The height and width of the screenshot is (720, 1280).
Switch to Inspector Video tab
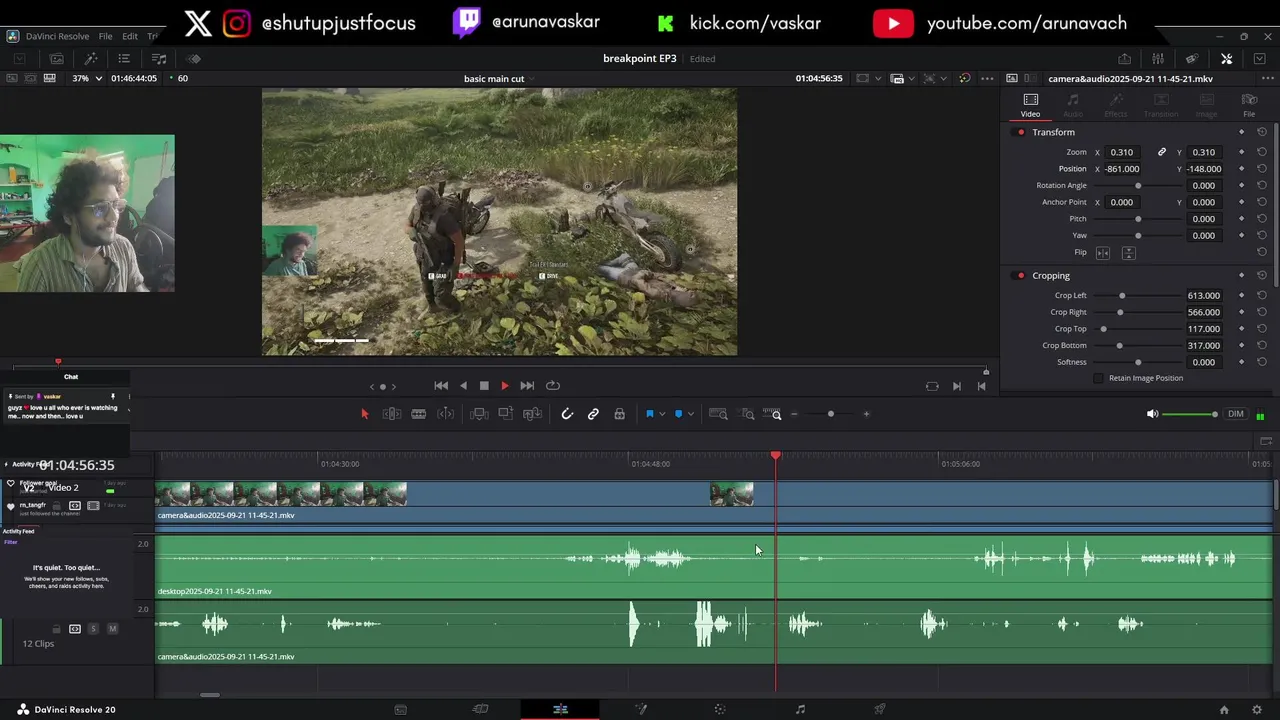point(1030,105)
